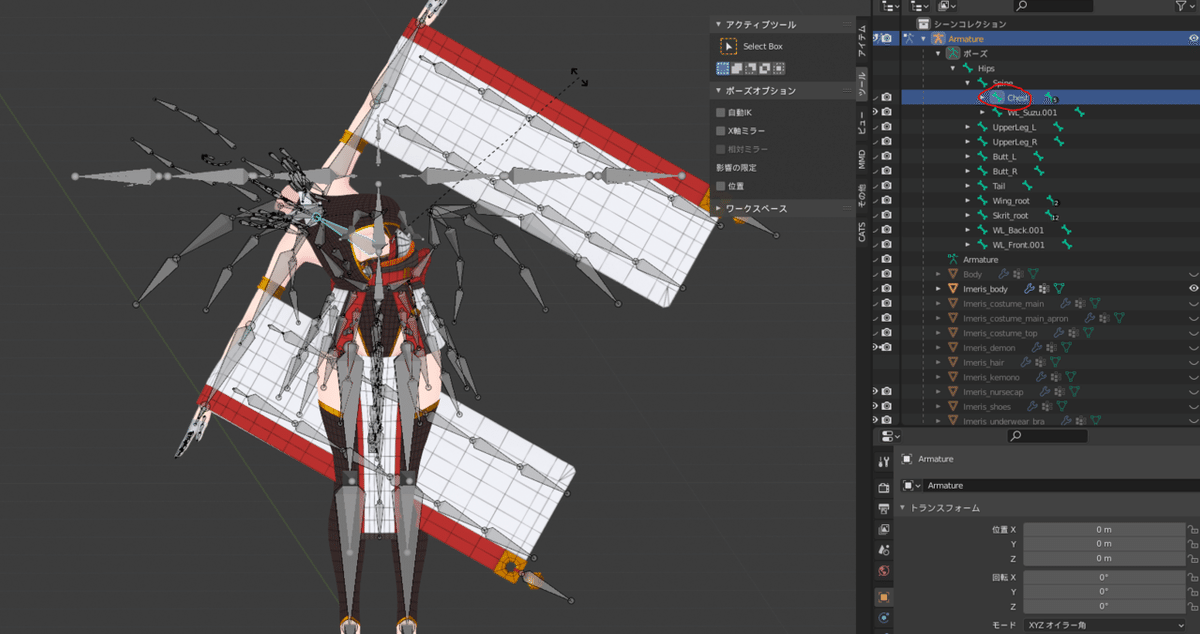
Task: Select Tail bone in the outliner
Action: 999,186
